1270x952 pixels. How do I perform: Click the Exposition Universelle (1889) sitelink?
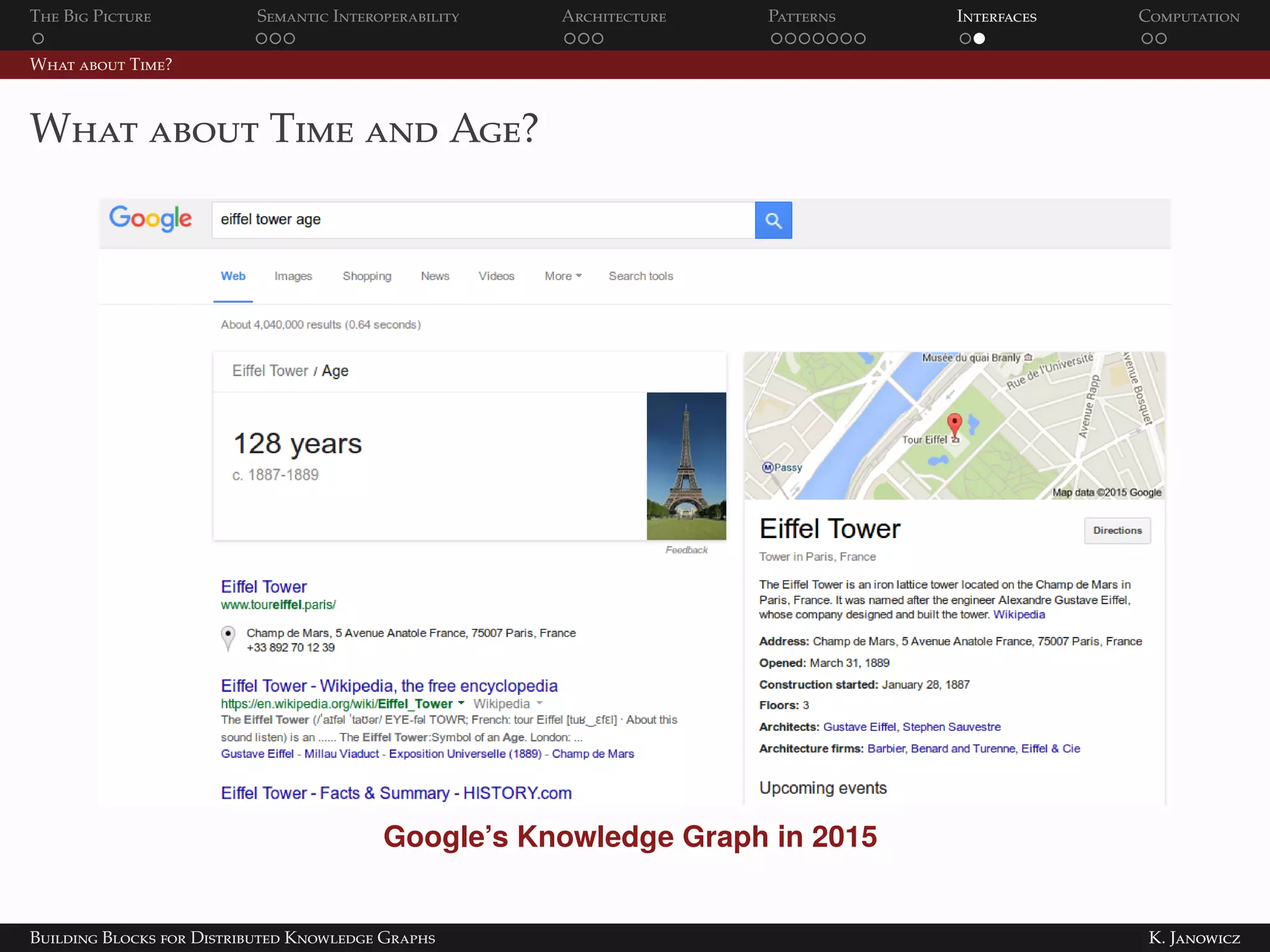pos(465,754)
